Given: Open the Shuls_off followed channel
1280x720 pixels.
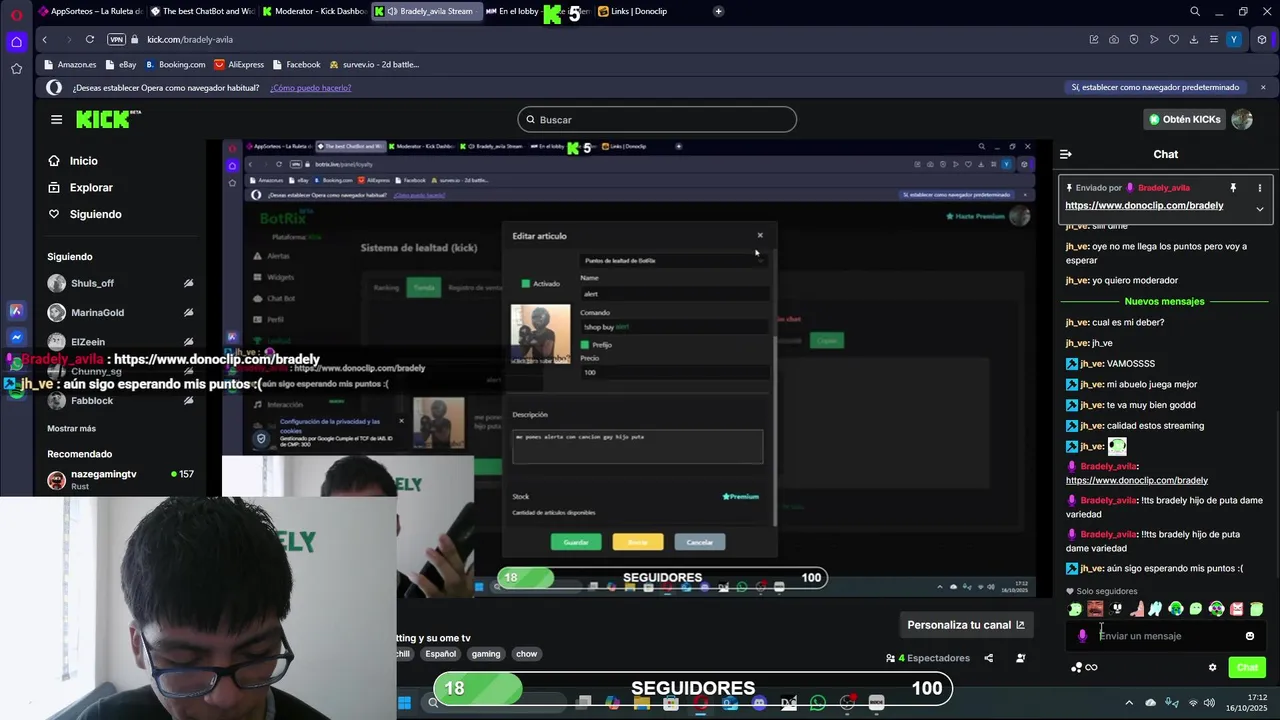Looking at the screenshot, I should tap(120, 283).
